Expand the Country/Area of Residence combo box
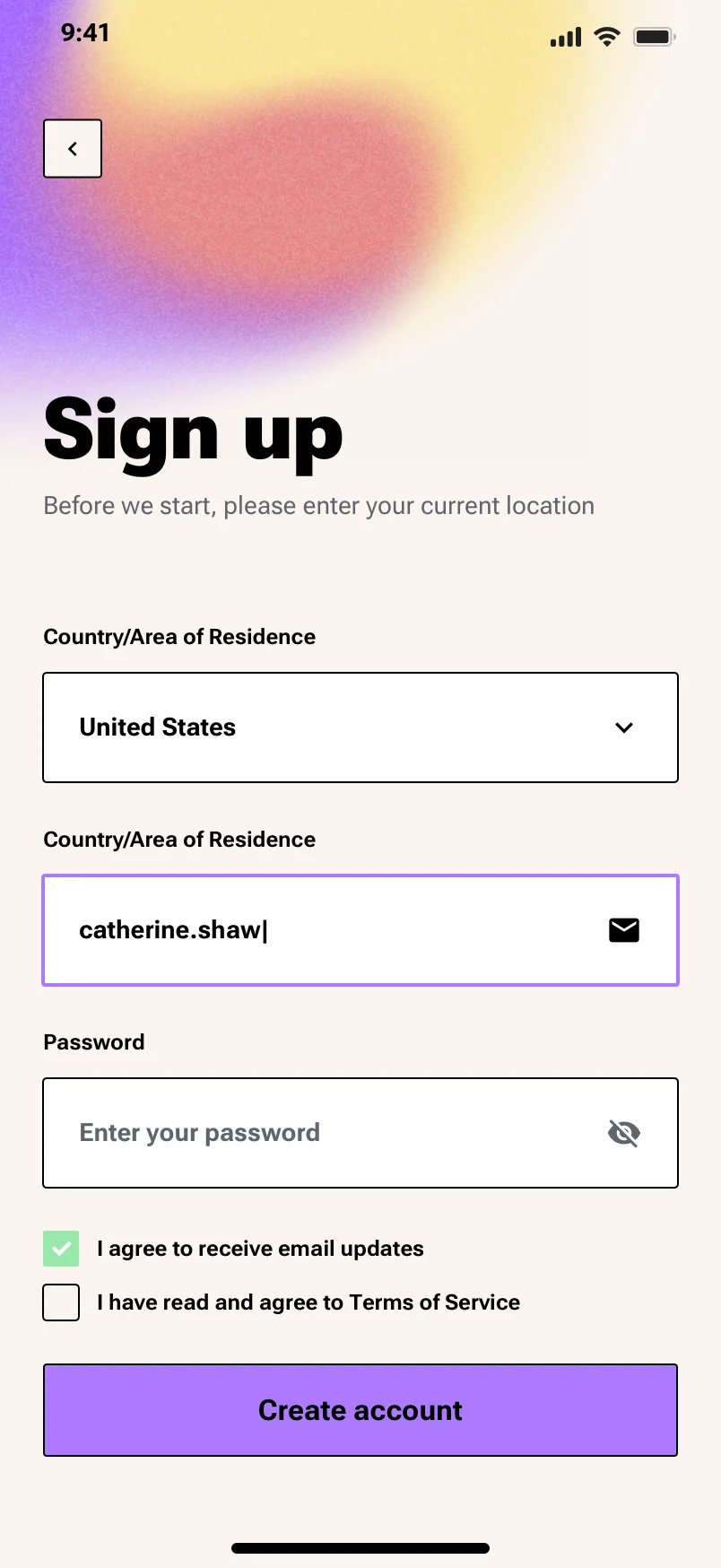 pos(360,727)
